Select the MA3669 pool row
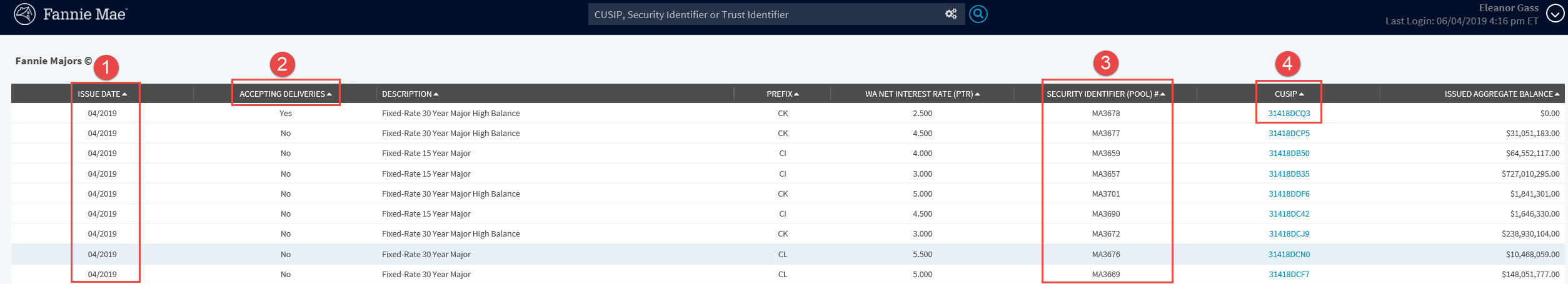Viewport: 1568px width, 284px height. click(1105, 275)
